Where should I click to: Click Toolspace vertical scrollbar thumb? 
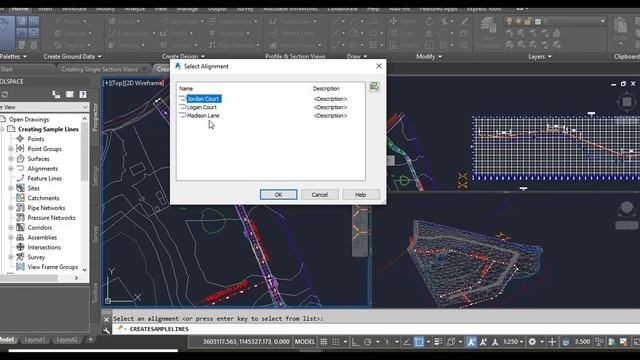[x=84, y=151]
